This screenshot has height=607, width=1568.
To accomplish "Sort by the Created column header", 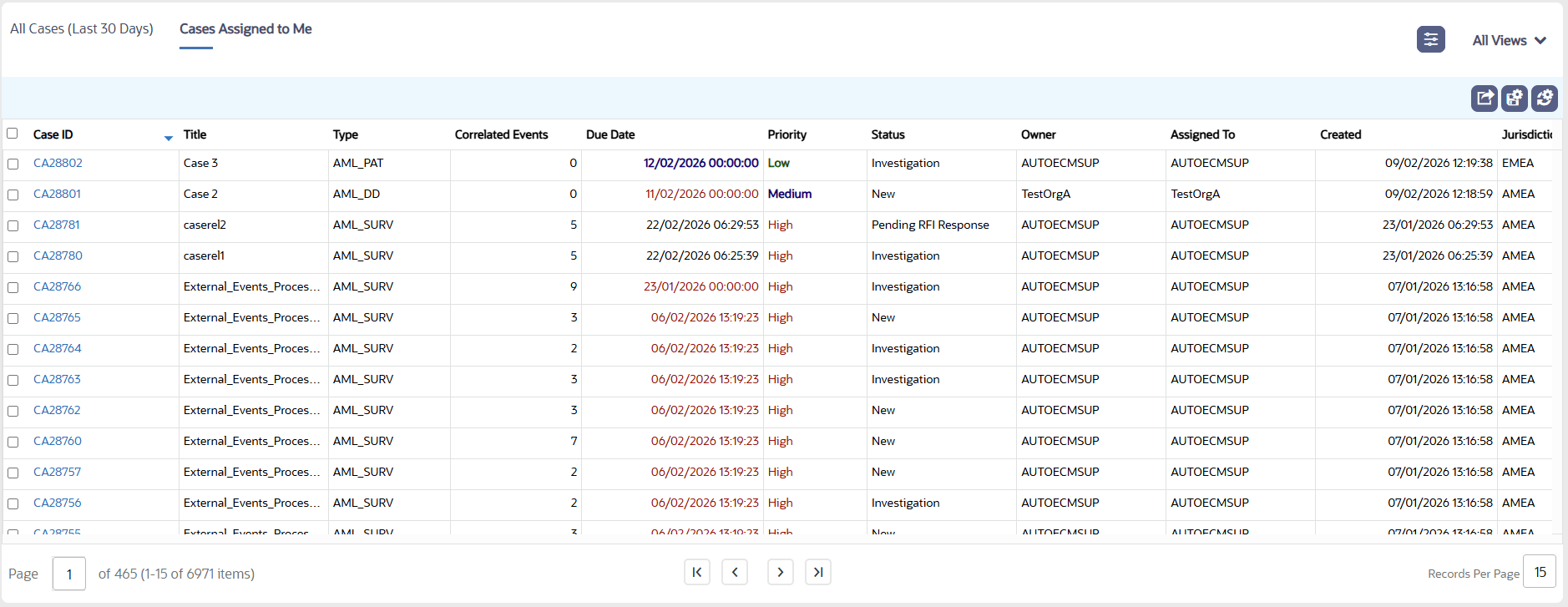I will point(1341,134).
